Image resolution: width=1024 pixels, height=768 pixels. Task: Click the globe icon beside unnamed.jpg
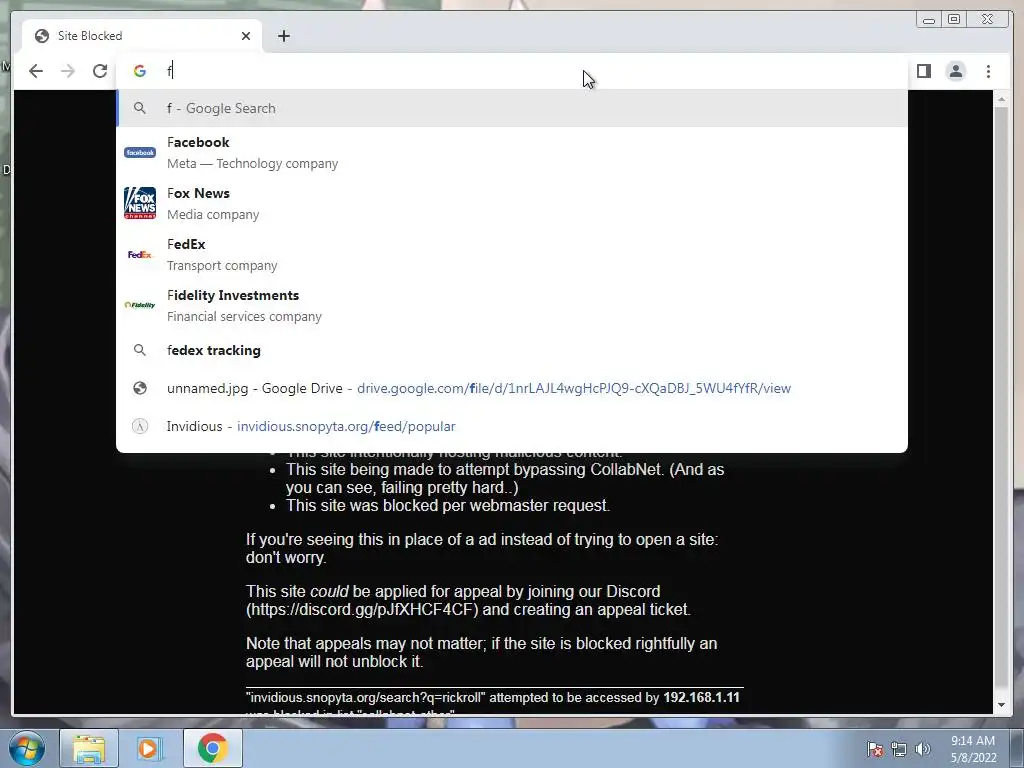click(140, 388)
